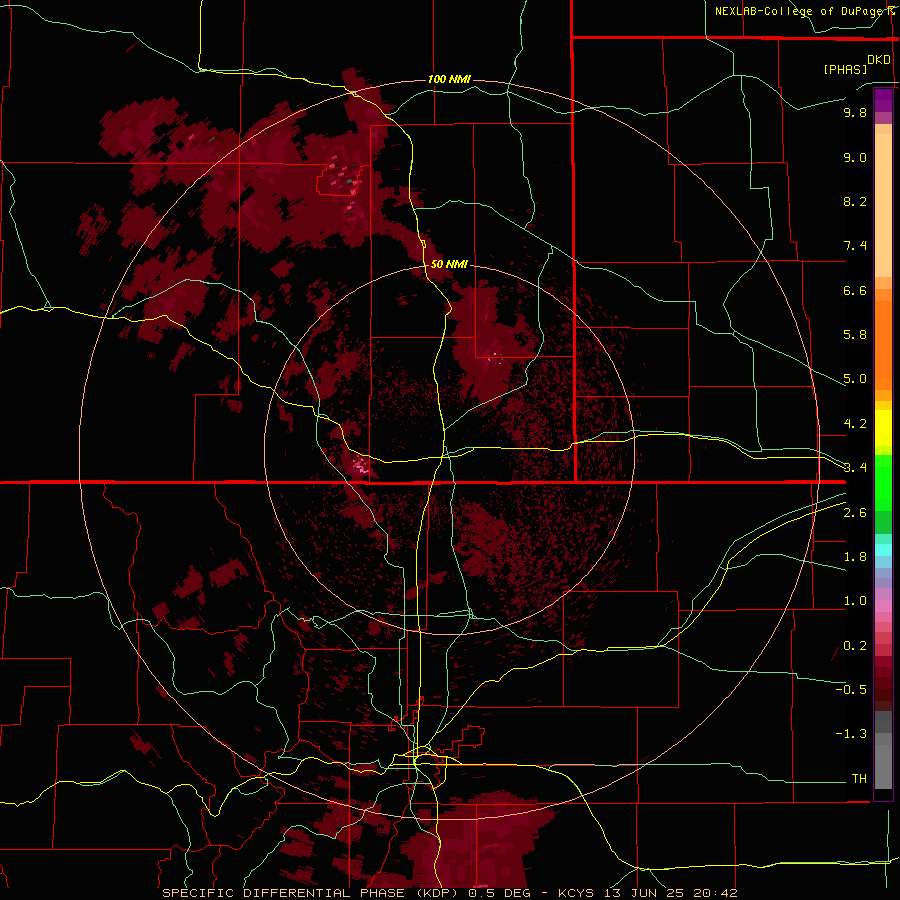Click the 1.8 scale value
The image size is (900, 900).
855,557
